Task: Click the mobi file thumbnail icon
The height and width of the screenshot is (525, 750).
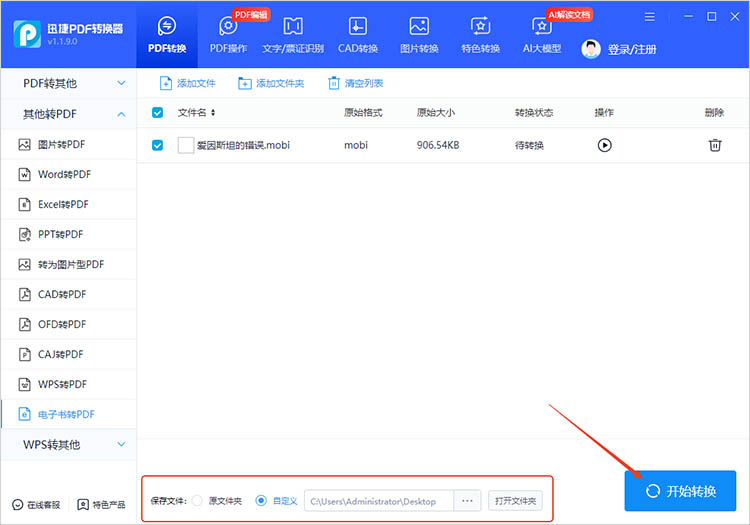Action: [x=186, y=145]
